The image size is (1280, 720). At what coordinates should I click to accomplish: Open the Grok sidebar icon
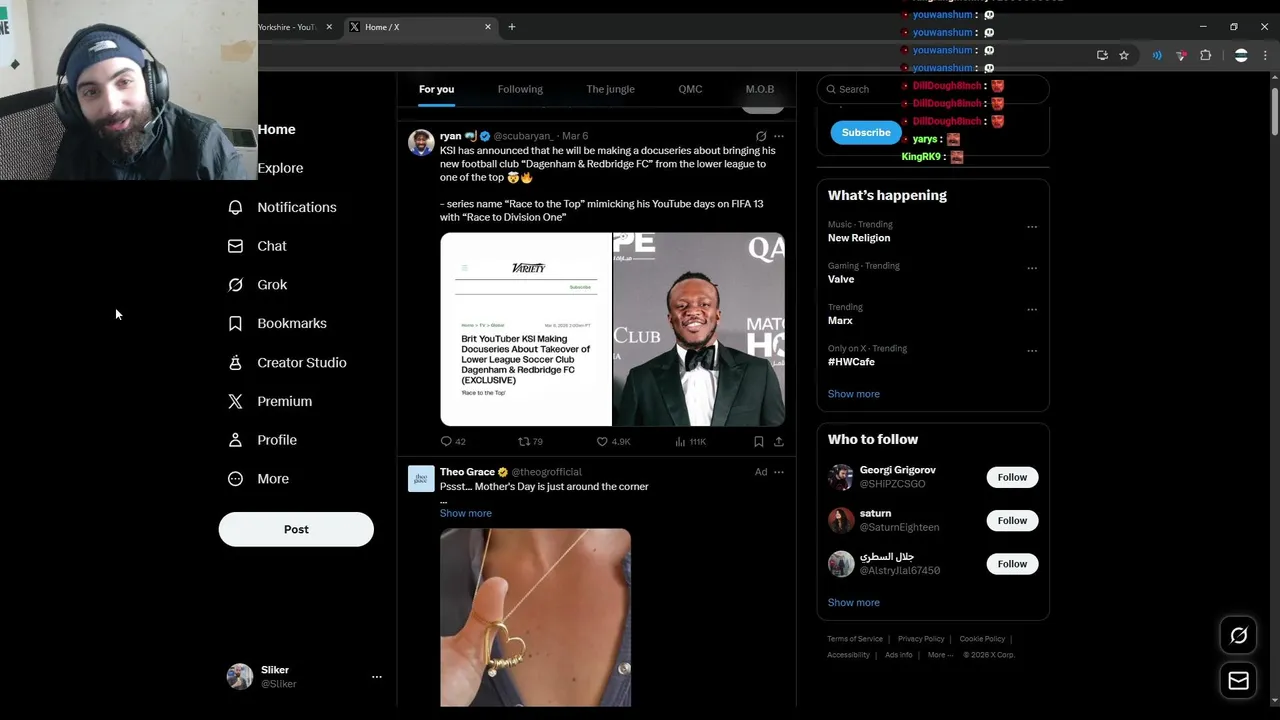(235, 285)
